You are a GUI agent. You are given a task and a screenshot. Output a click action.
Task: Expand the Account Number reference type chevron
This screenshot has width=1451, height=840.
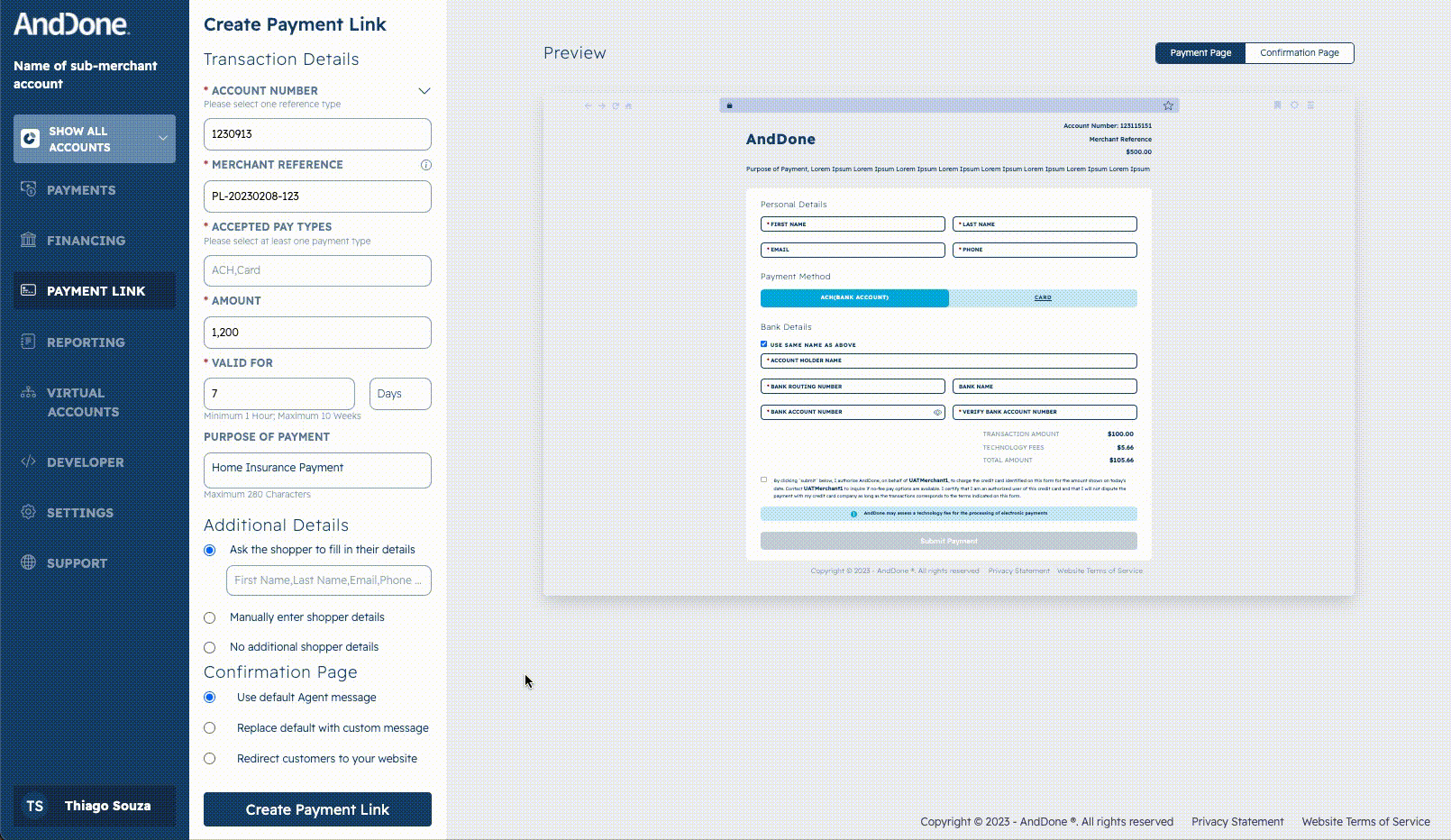(x=424, y=91)
